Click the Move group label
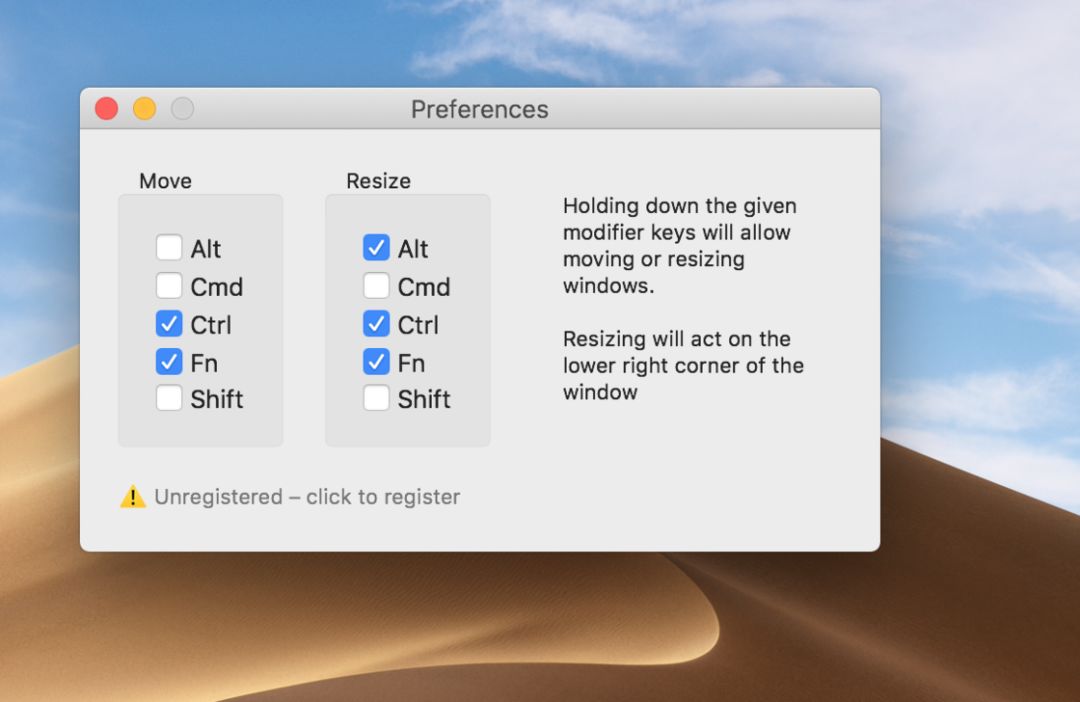The width and height of the screenshot is (1080, 702). [166, 181]
